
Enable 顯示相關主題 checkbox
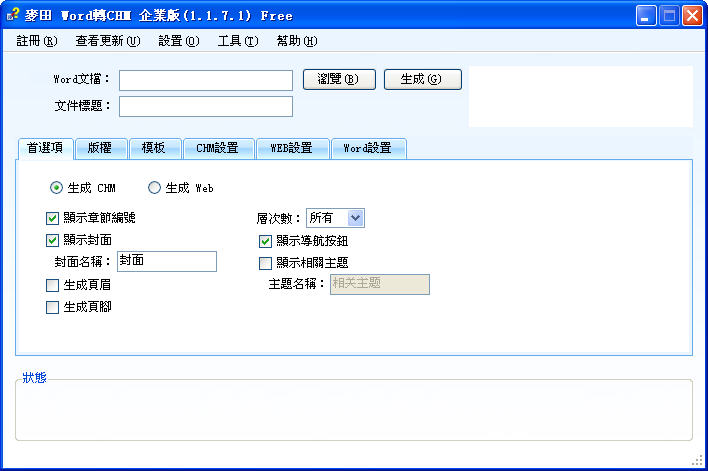[266, 263]
